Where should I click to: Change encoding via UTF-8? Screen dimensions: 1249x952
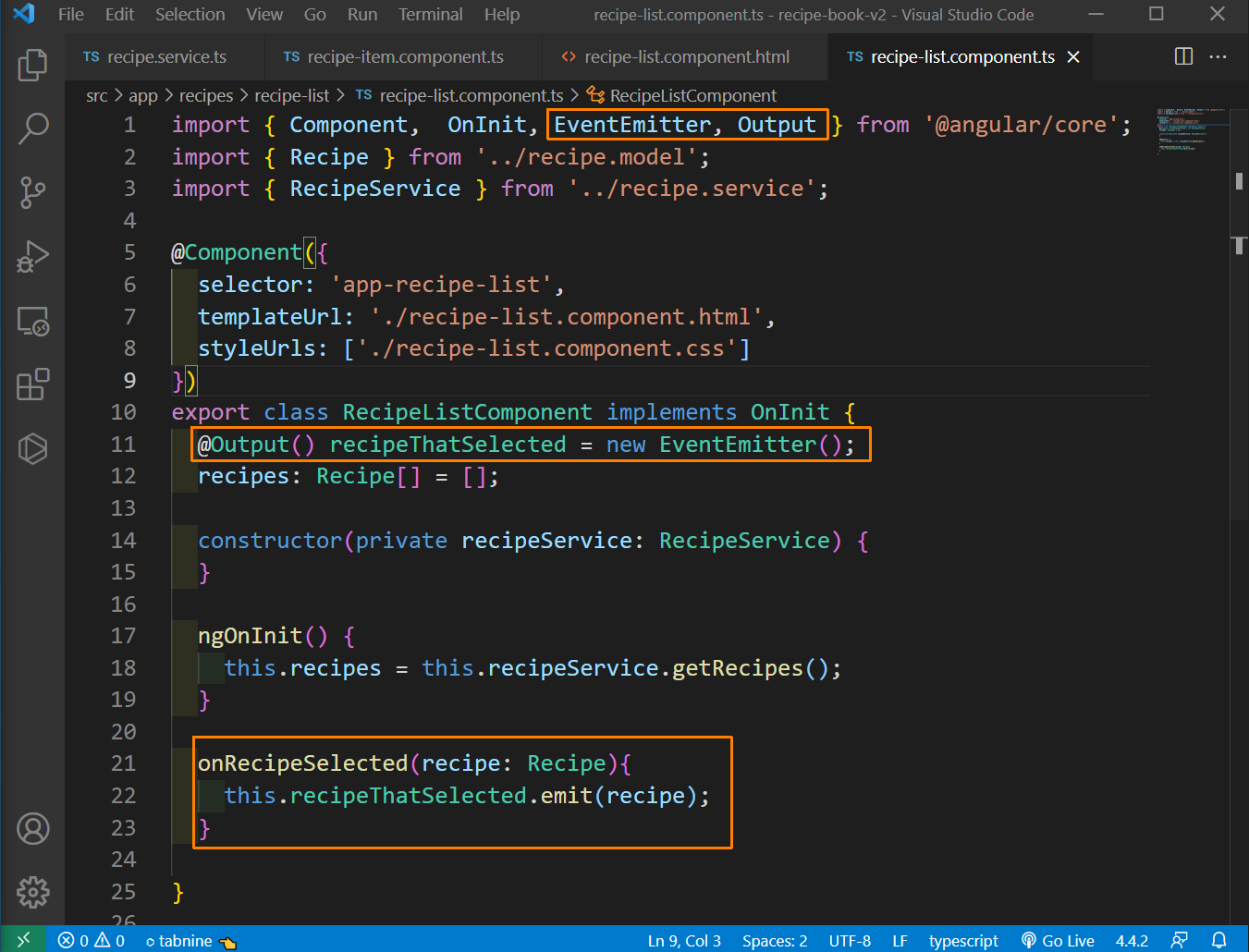[x=850, y=940]
